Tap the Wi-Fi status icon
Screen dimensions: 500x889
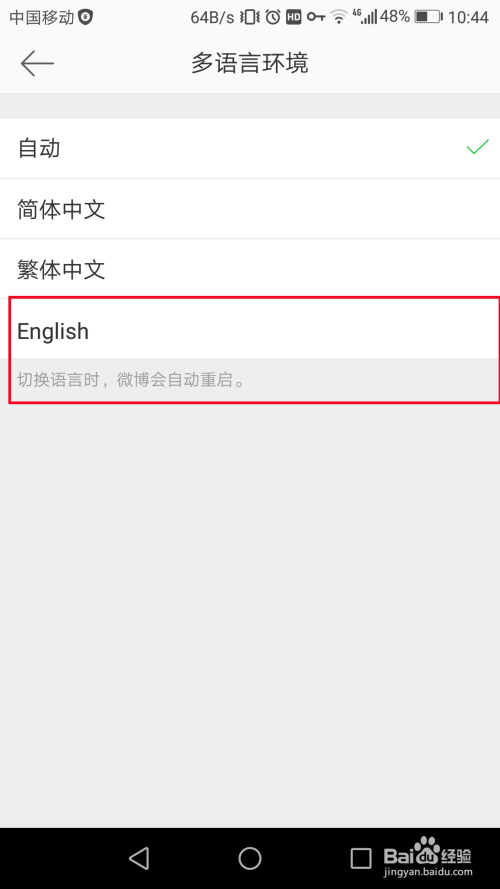[338, 17]
